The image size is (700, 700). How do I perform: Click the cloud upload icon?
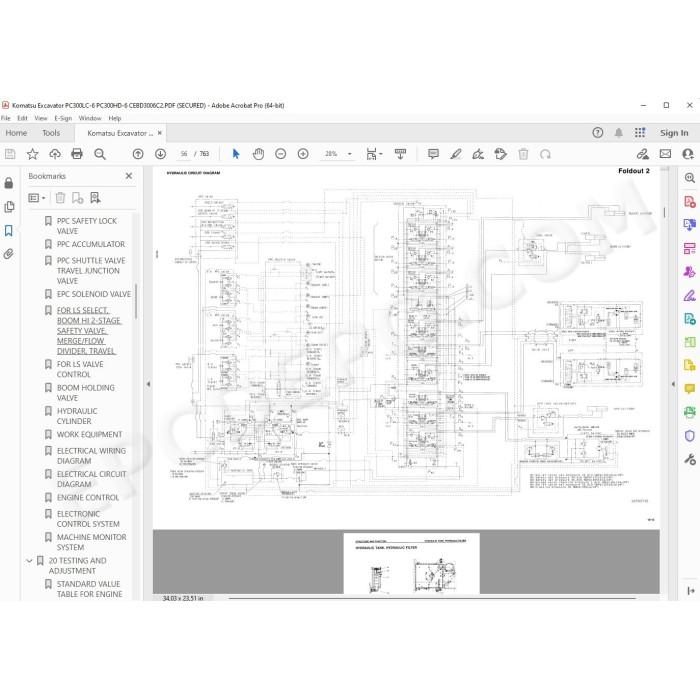[x=55, y=154]
